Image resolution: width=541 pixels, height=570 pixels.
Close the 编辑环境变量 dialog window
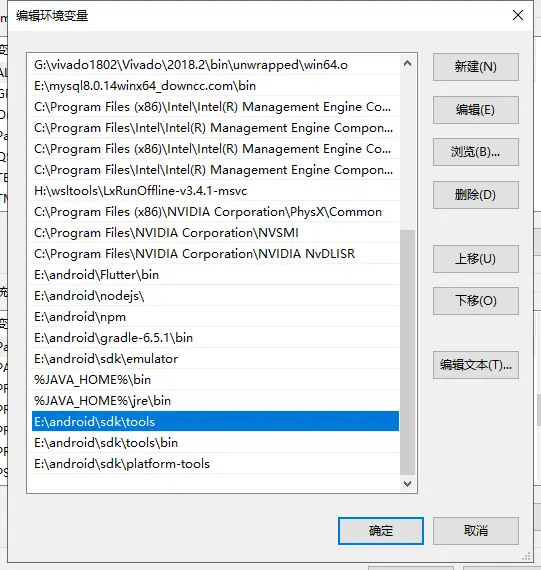coord(518,15)
